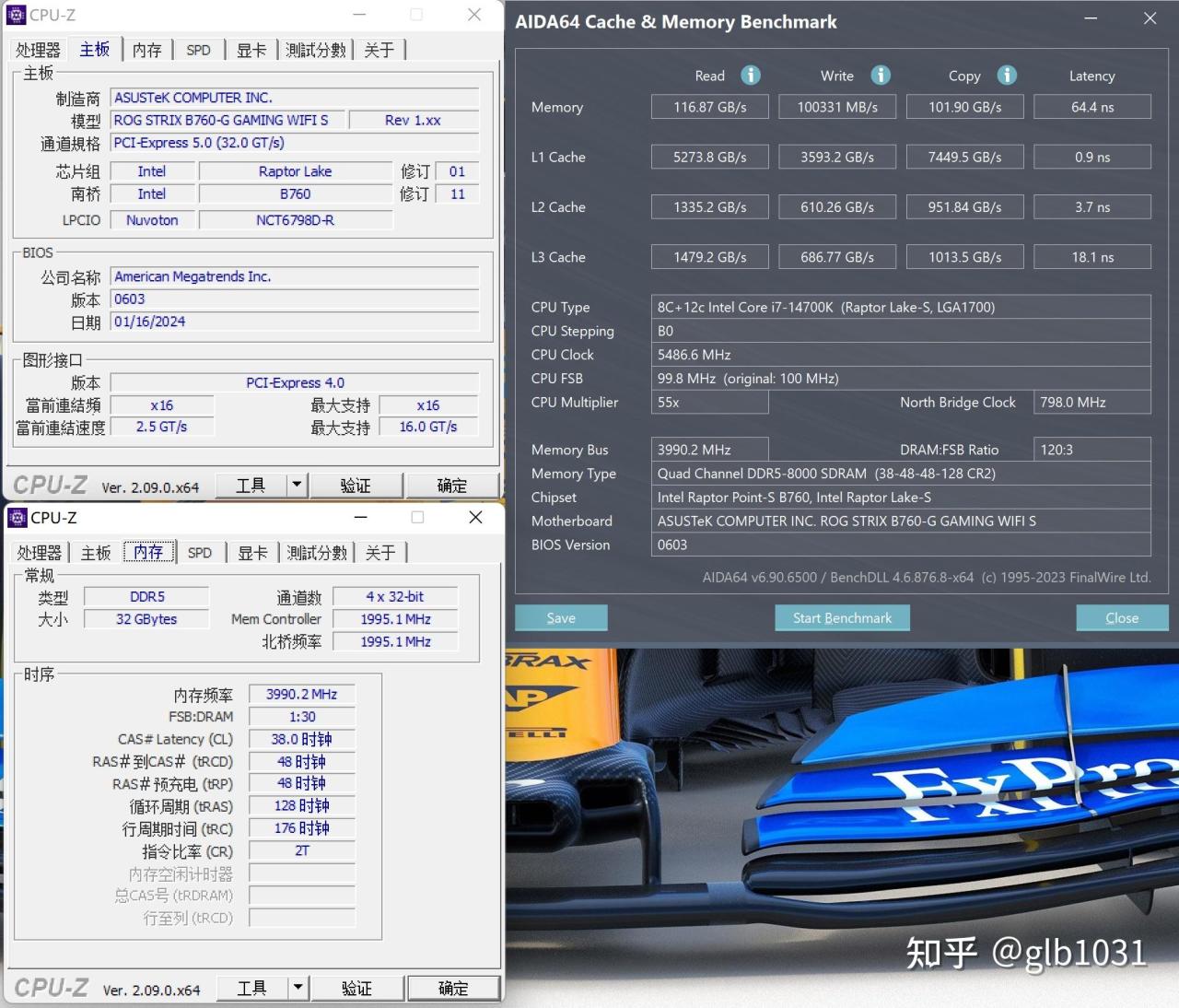Click CAS# Latency value 38.0 时钟
This screenshot has width=1179, height=1008.
pyautogui.click(x=302, y=739)
